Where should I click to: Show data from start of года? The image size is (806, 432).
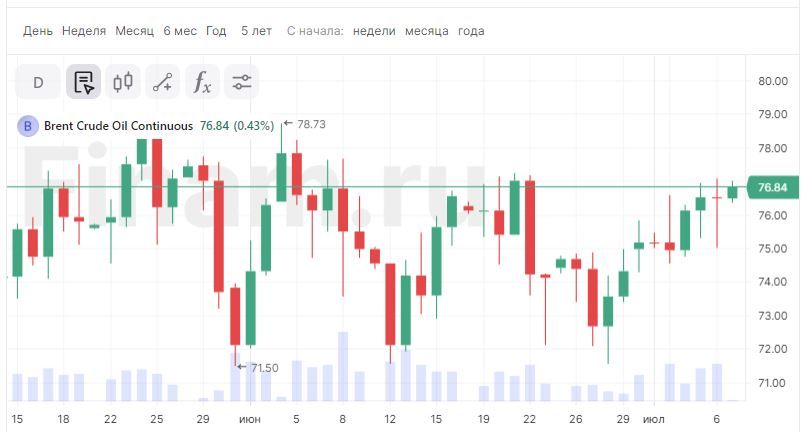pos(471,31)
